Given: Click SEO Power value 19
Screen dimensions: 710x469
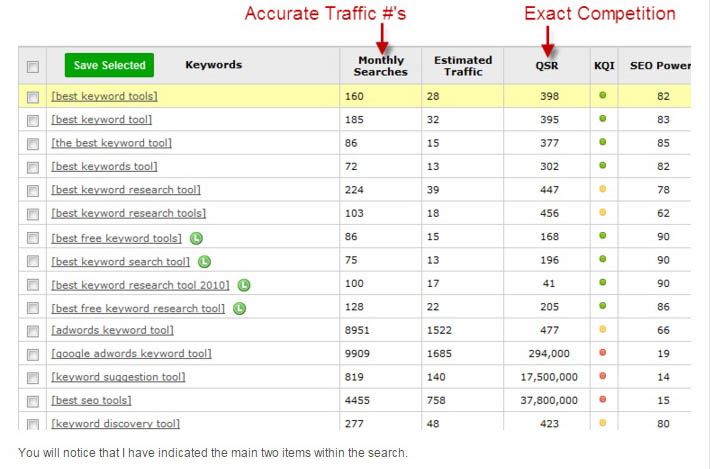Looking at the screenshot, I should pos(663,354).
